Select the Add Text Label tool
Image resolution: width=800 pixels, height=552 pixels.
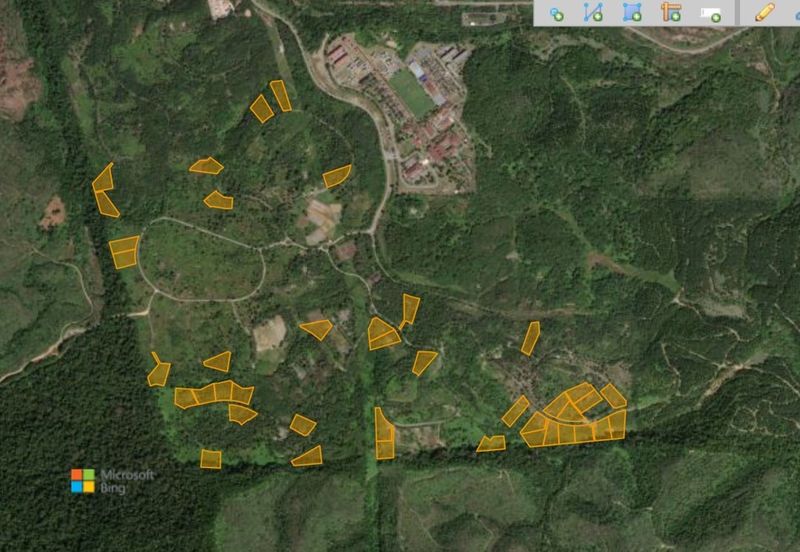pos(711,13)
